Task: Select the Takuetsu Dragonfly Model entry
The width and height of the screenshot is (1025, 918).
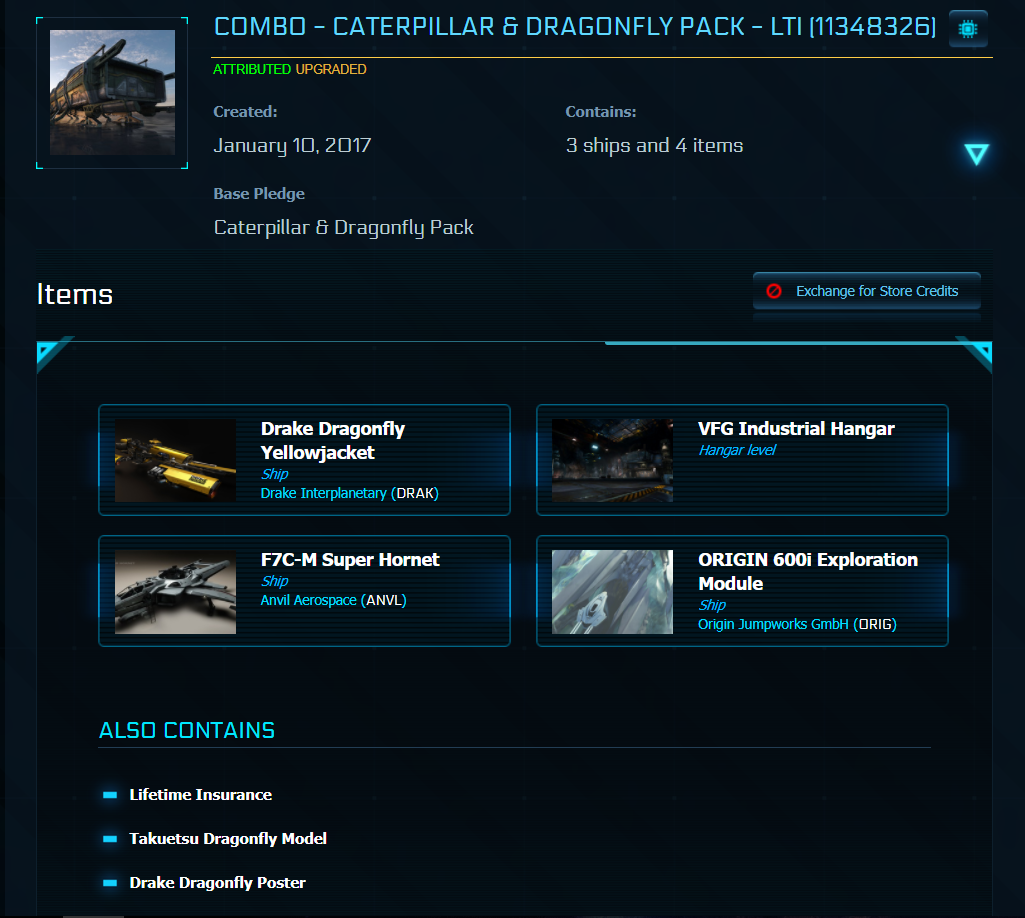Action: (x=228, y=839)
